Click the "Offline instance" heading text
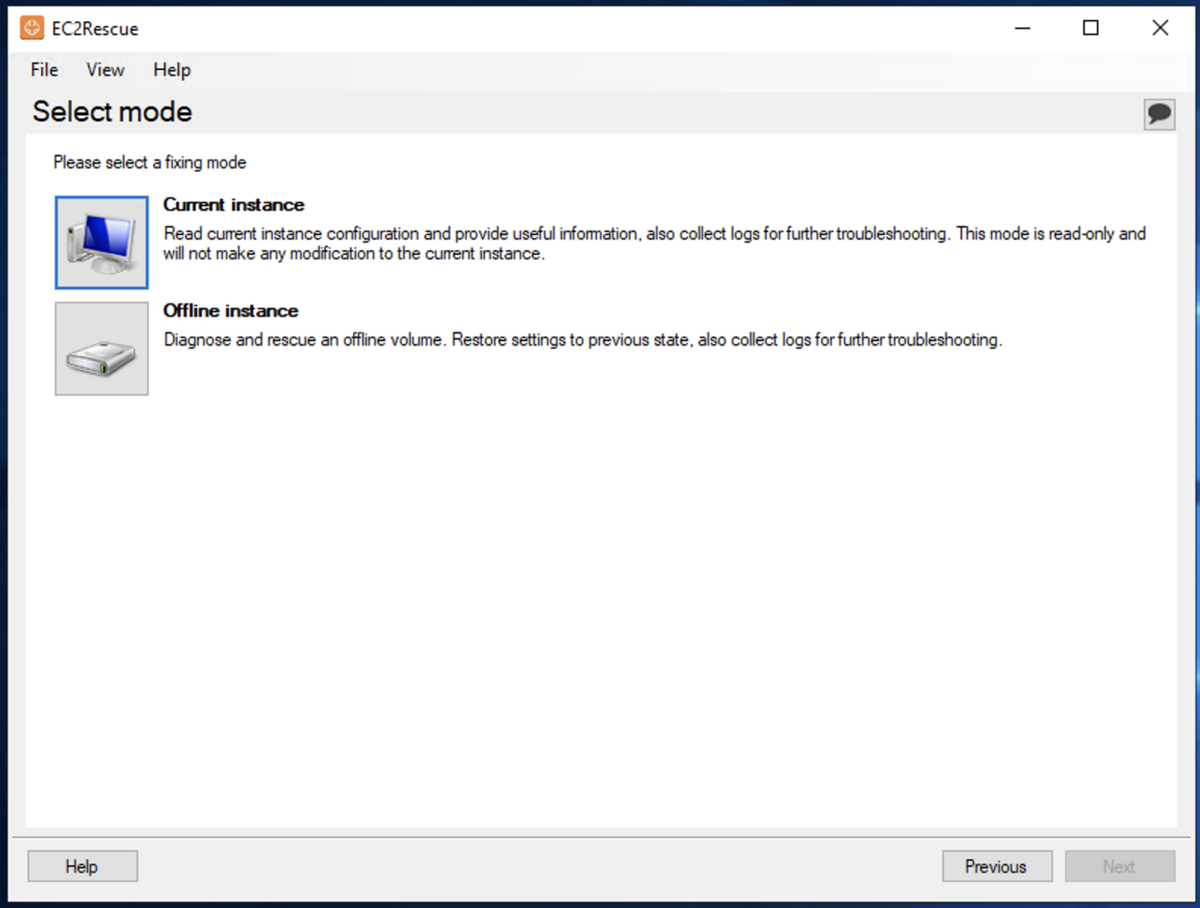The image size is (1200, 908). click(231, 311)
